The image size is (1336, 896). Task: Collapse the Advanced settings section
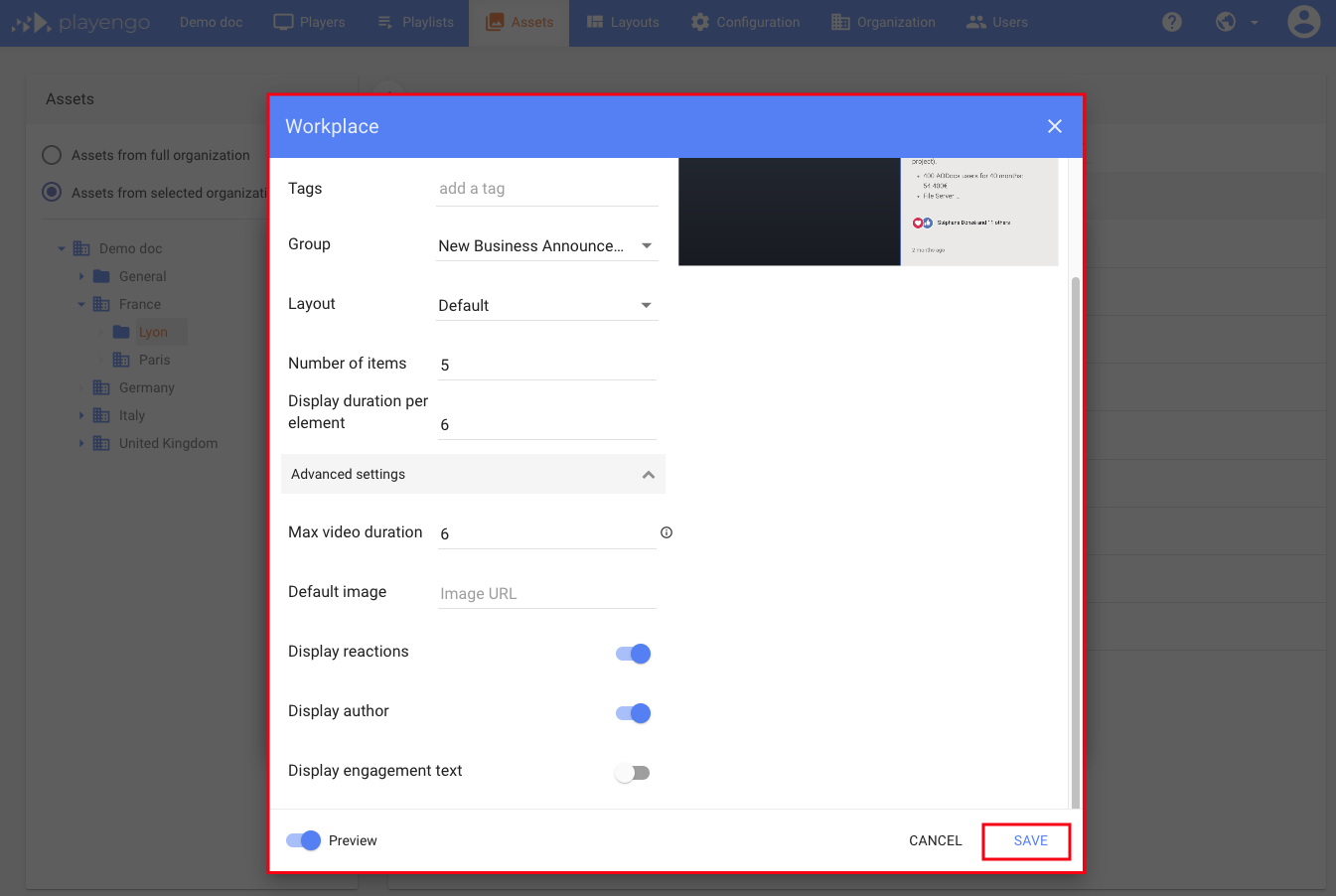point(473,474)
